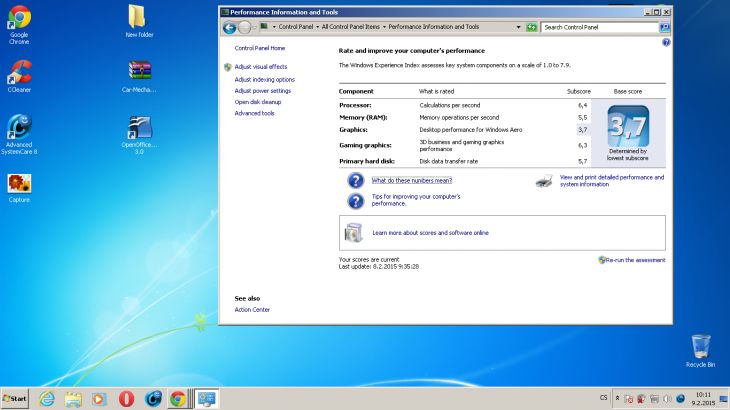Open Control Panel Home link

(260, 48)
